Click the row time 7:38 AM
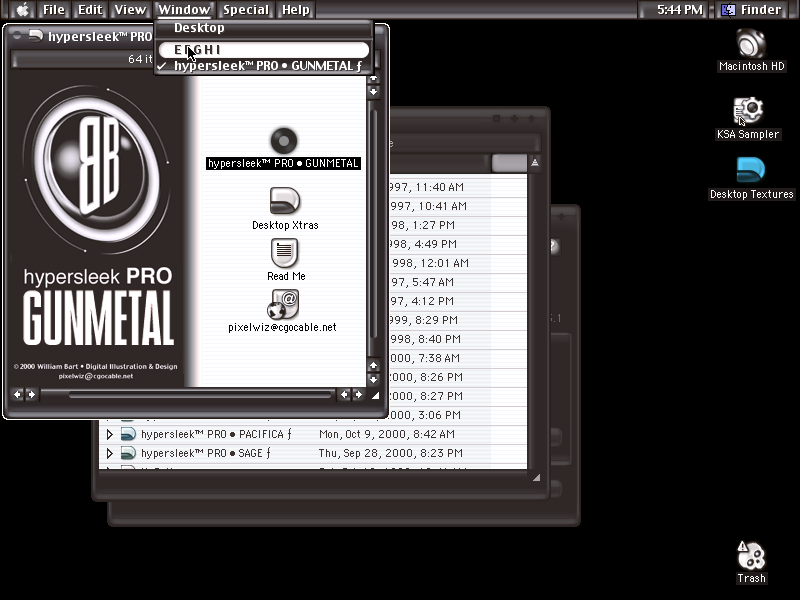Viewport: 800px width, 600px height. [438, 358]
